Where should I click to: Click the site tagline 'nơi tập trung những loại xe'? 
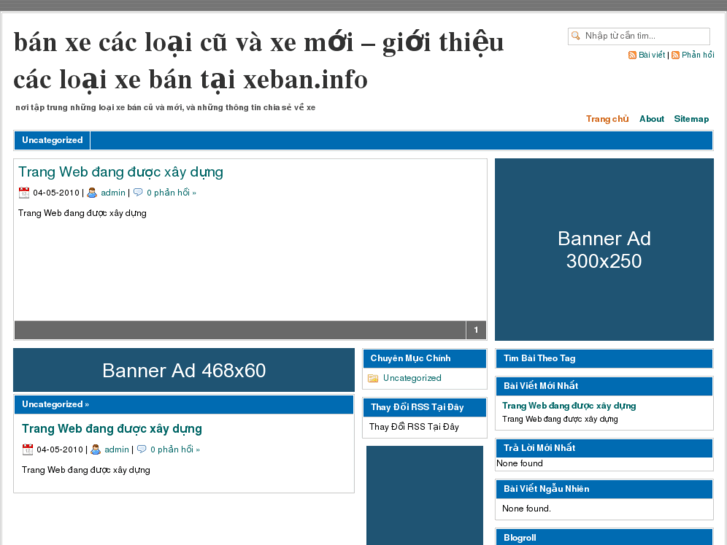[x=166, y=108]
